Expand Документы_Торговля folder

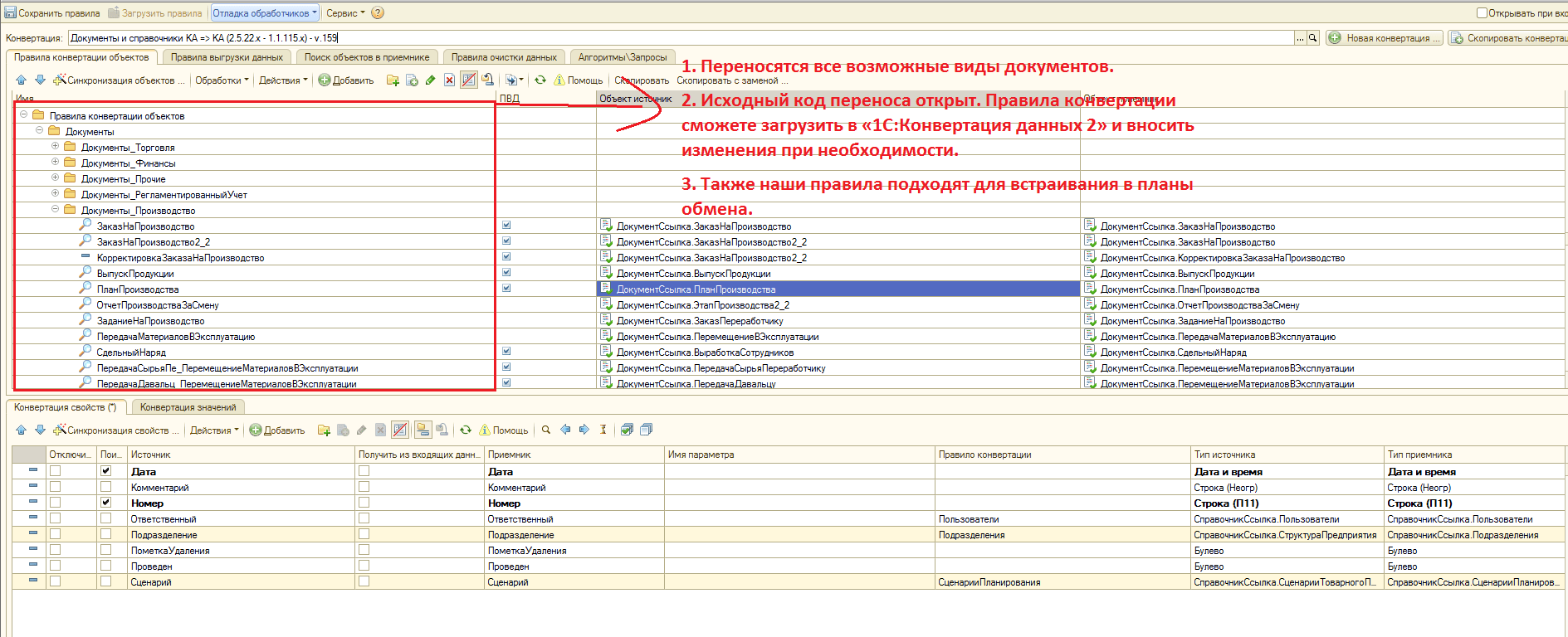[x=55, y=147]
